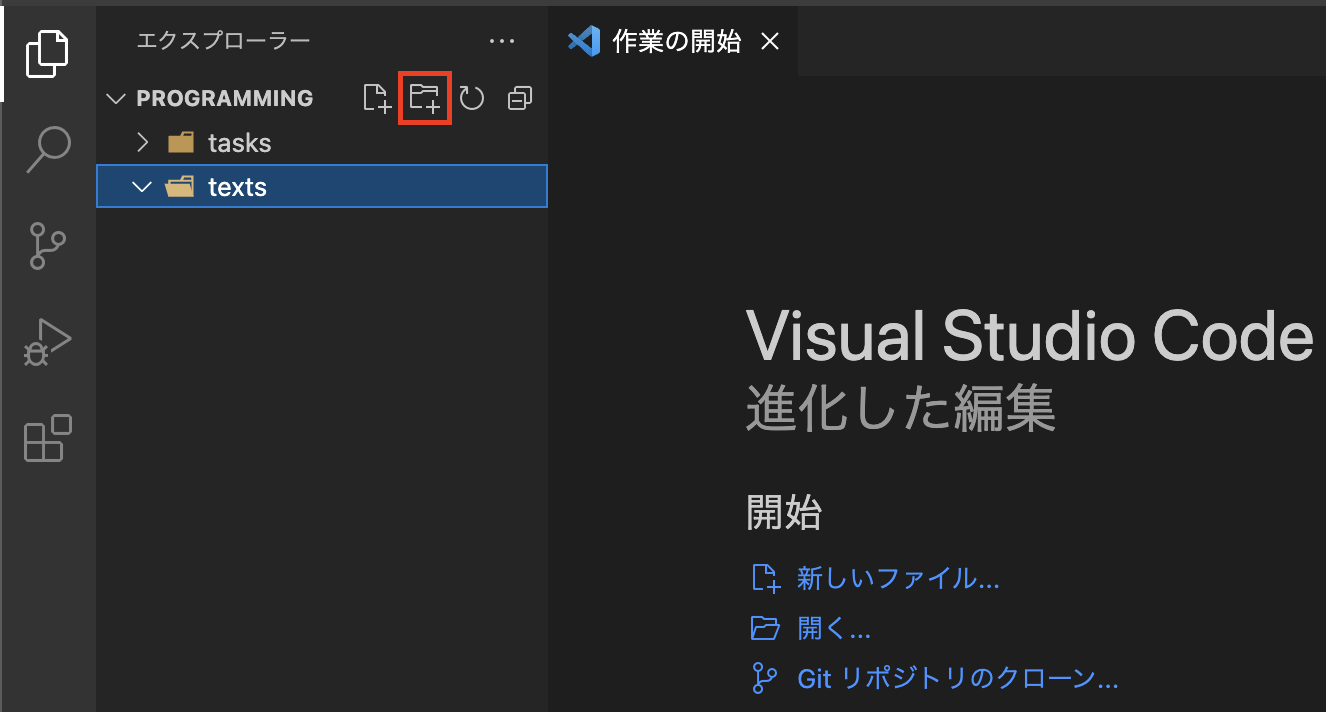Collapse the texts folder
The image size is (1326, 712).
141,186
